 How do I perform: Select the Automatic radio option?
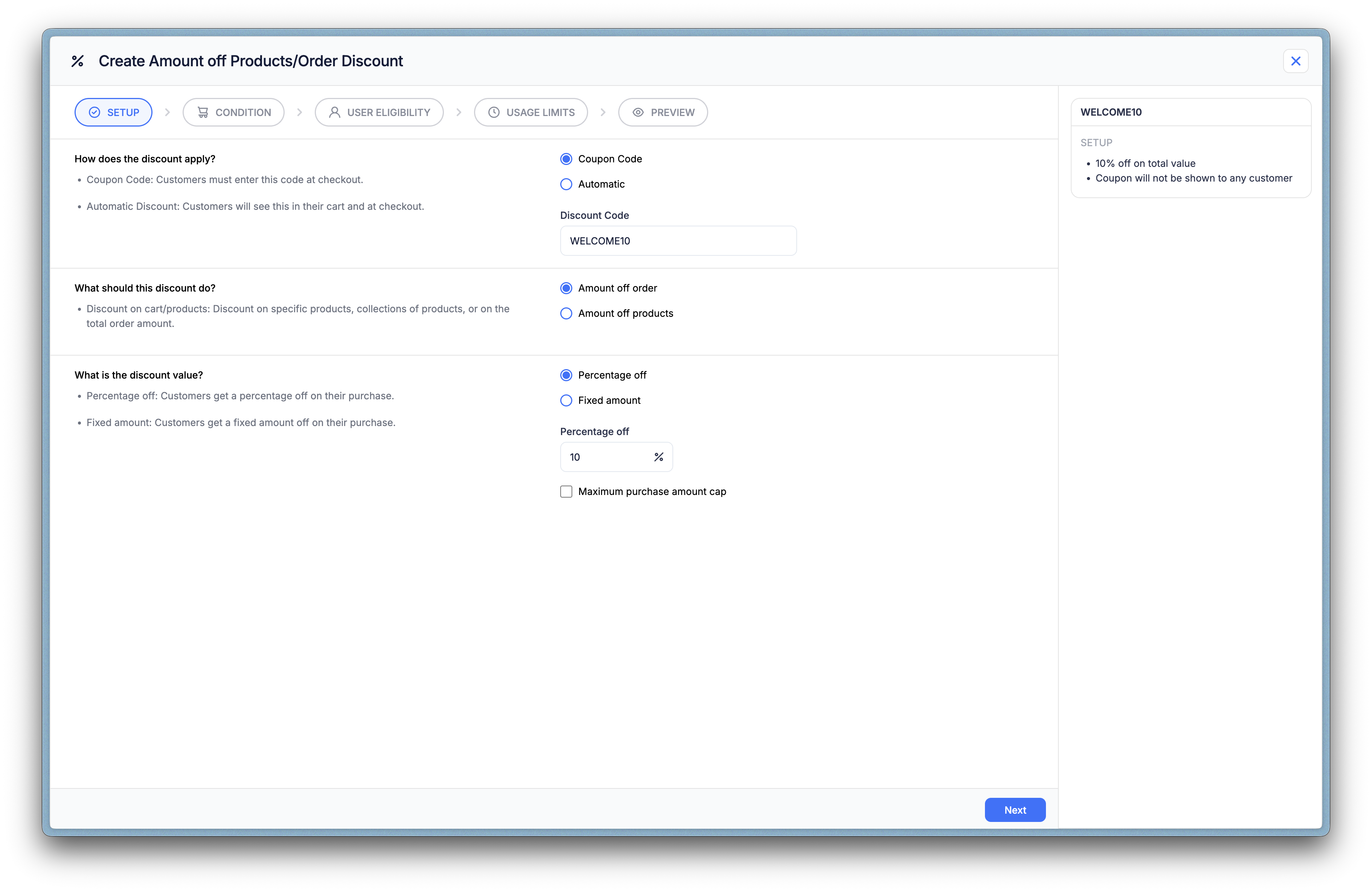[566, 184]
